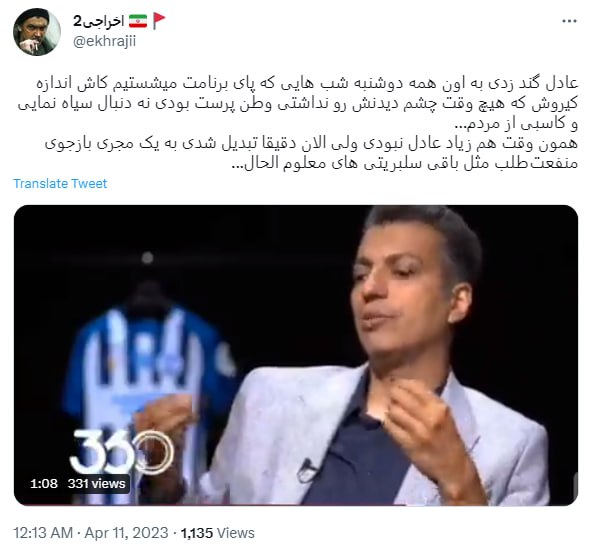Click the 331 views video badge
The image size is (593, 553).
pyautogui.click(x=96, y=483)
